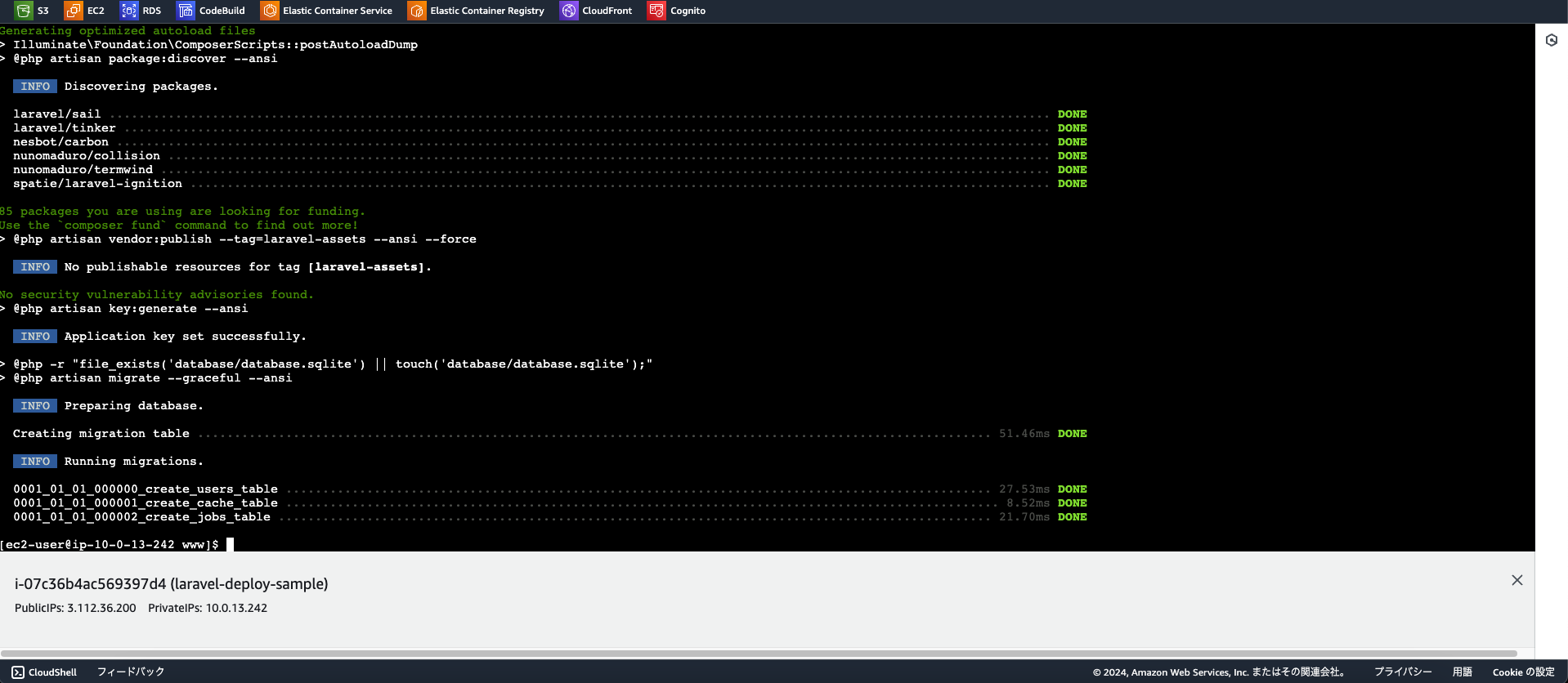Close the instance details panel
Screen dimensions: 1568x683
pos(1517,580)
